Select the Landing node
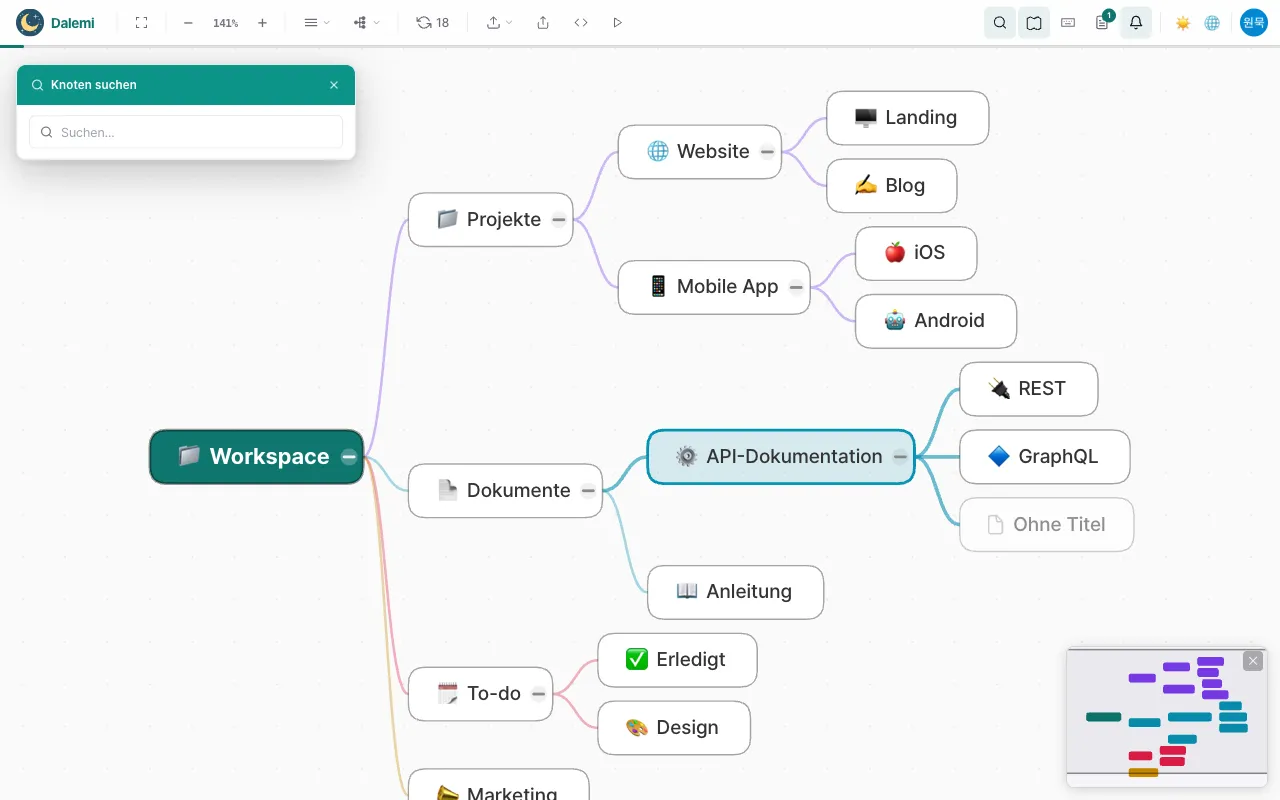 click(907, 118)
